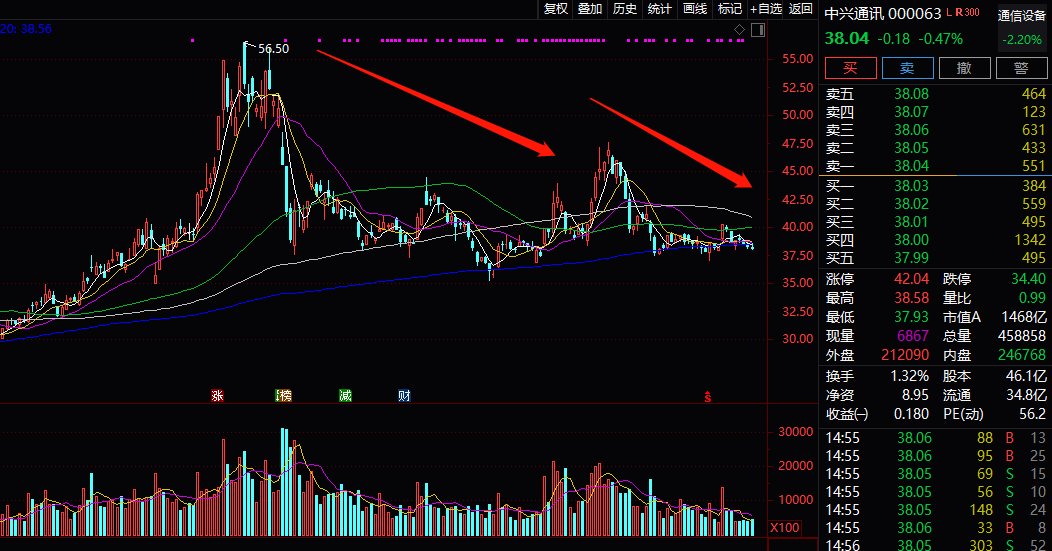Click the 返回 back button
This screenshot has height=551, width=1052.
[x=800, y=9]
